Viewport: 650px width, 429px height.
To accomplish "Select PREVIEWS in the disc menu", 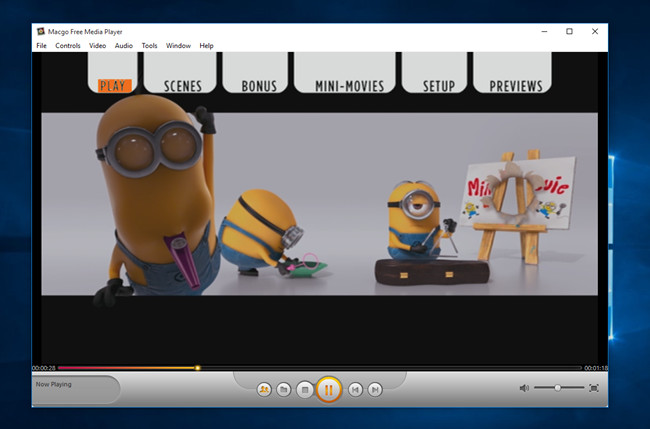I will point(516,86).
